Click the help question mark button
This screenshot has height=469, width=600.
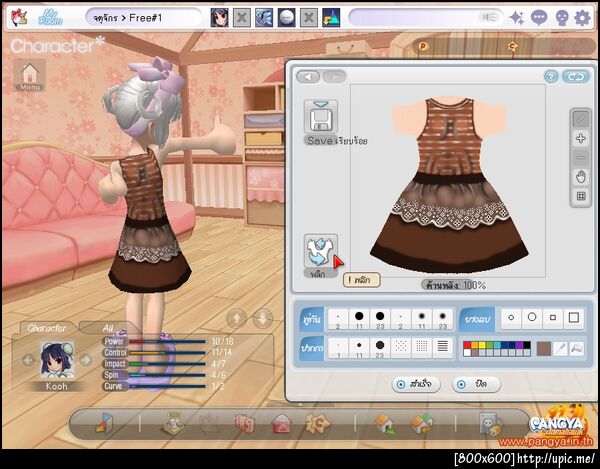pos(551,77)
